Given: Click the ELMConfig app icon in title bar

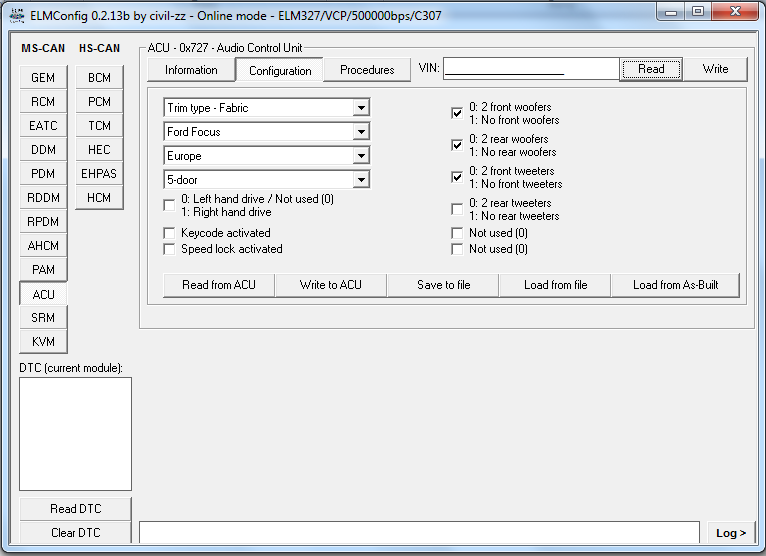Looking at the screenshot, I should [16, 15].
